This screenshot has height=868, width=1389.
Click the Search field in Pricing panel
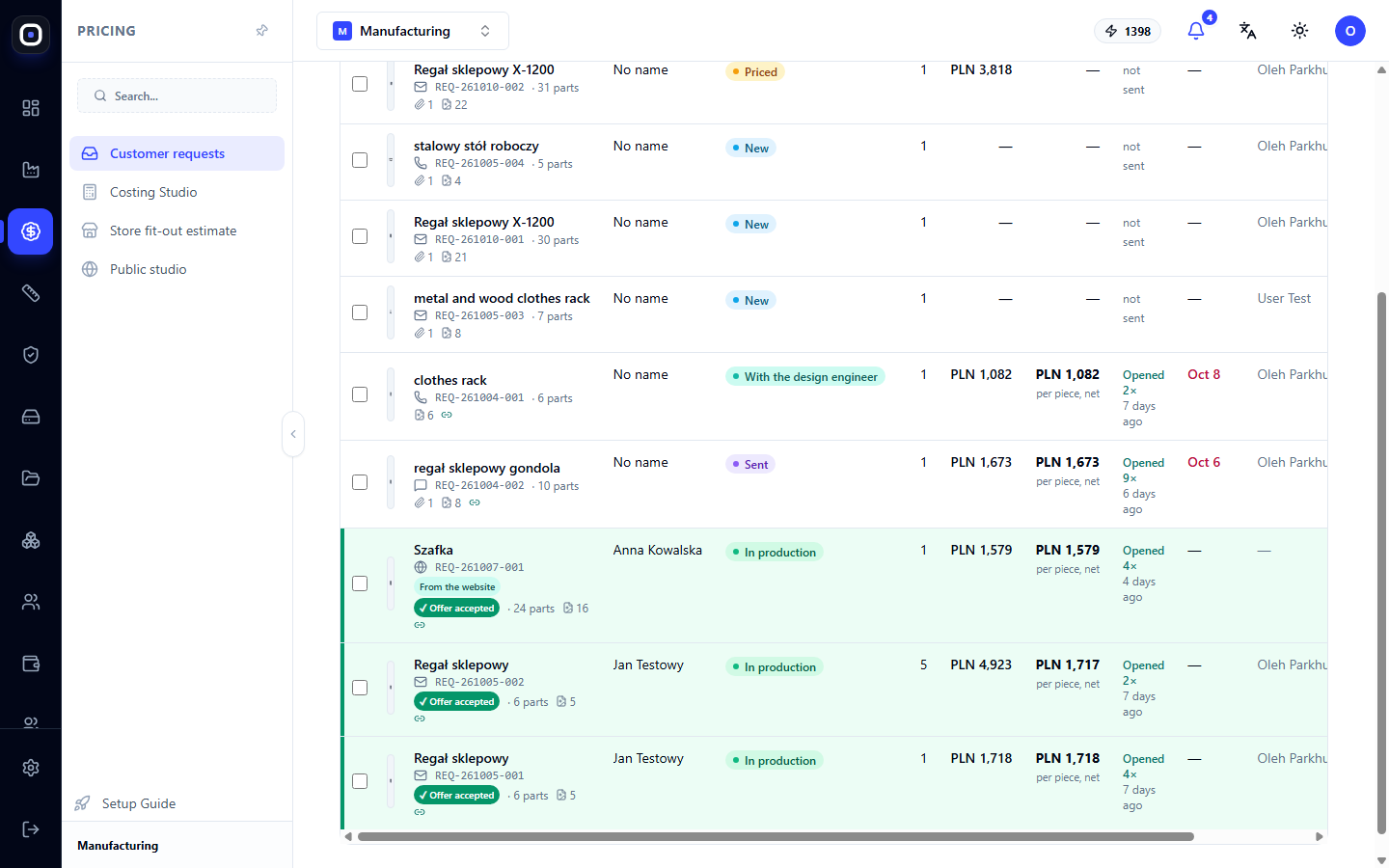click(177, 95)
